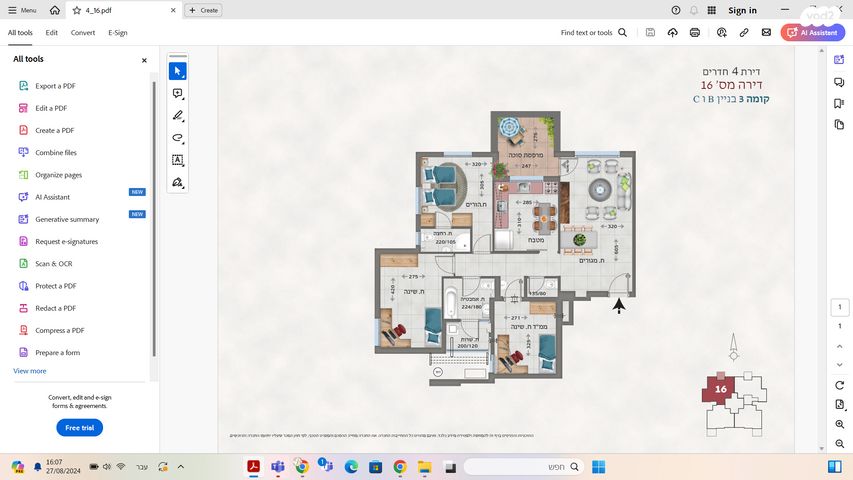This screenshot has height=480, width=853.
Task: Close the All tools panel
Action: (x=144, y=60)
